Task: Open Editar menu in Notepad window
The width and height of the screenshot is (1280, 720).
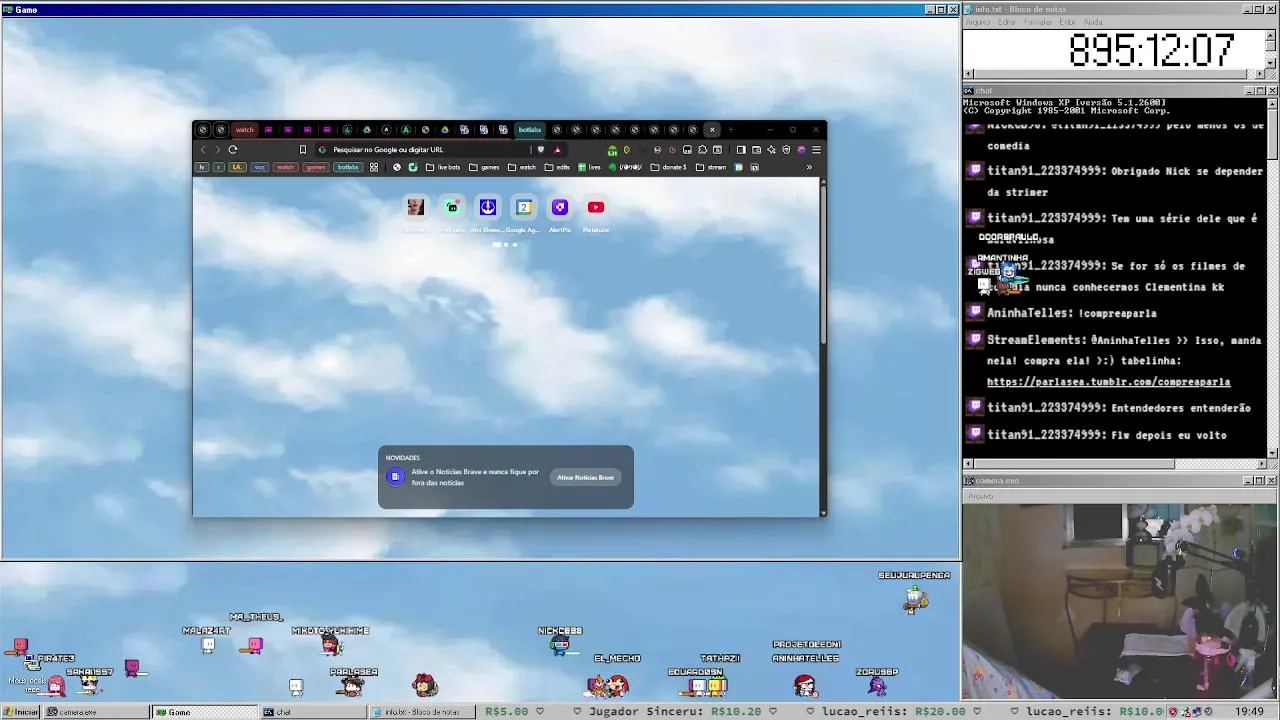Action: point(1007,22)
